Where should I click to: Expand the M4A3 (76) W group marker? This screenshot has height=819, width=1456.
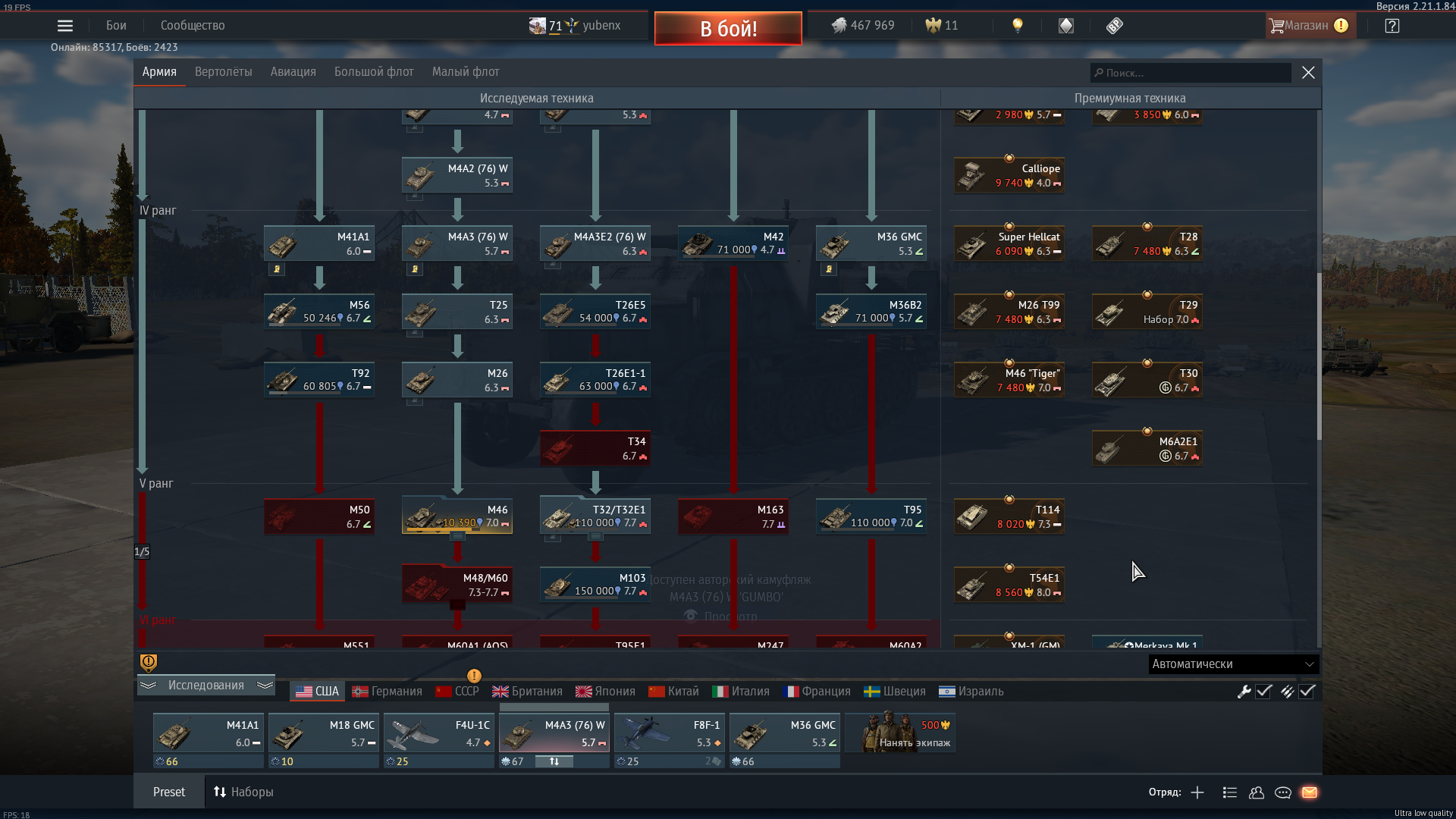click(x=415, y=269)
